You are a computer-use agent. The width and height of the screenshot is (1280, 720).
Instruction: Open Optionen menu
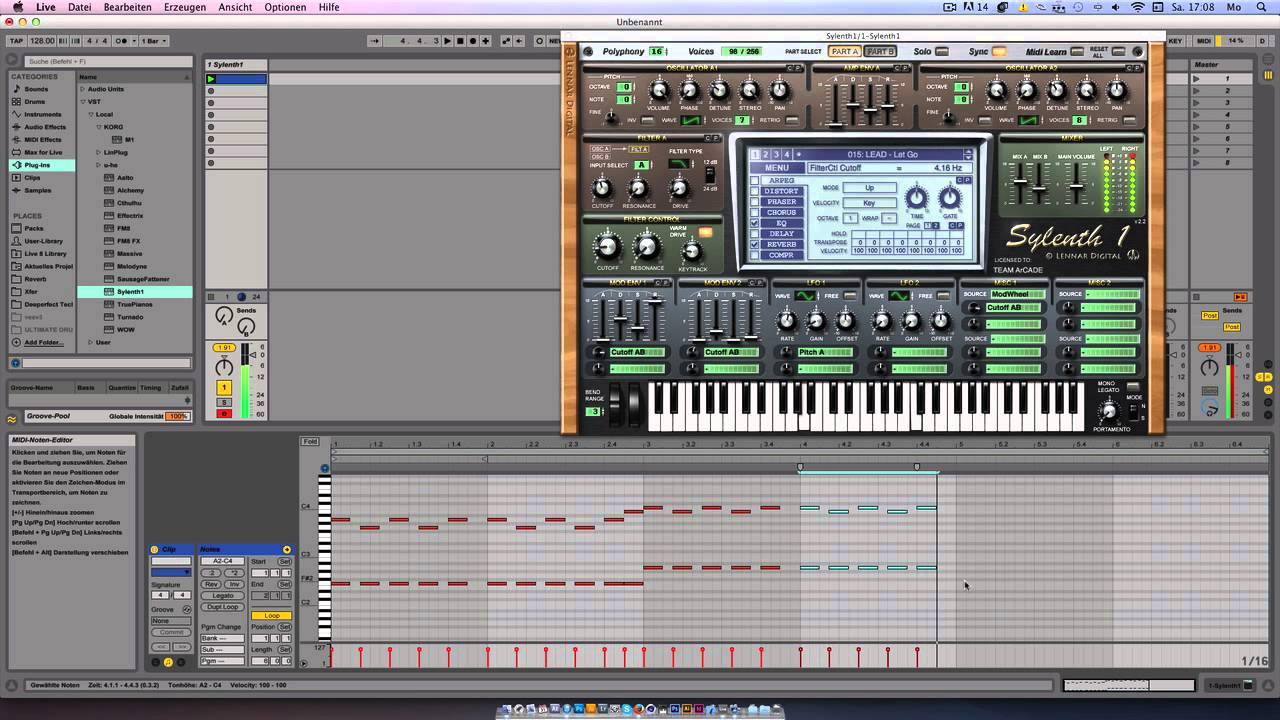(285, 7)
